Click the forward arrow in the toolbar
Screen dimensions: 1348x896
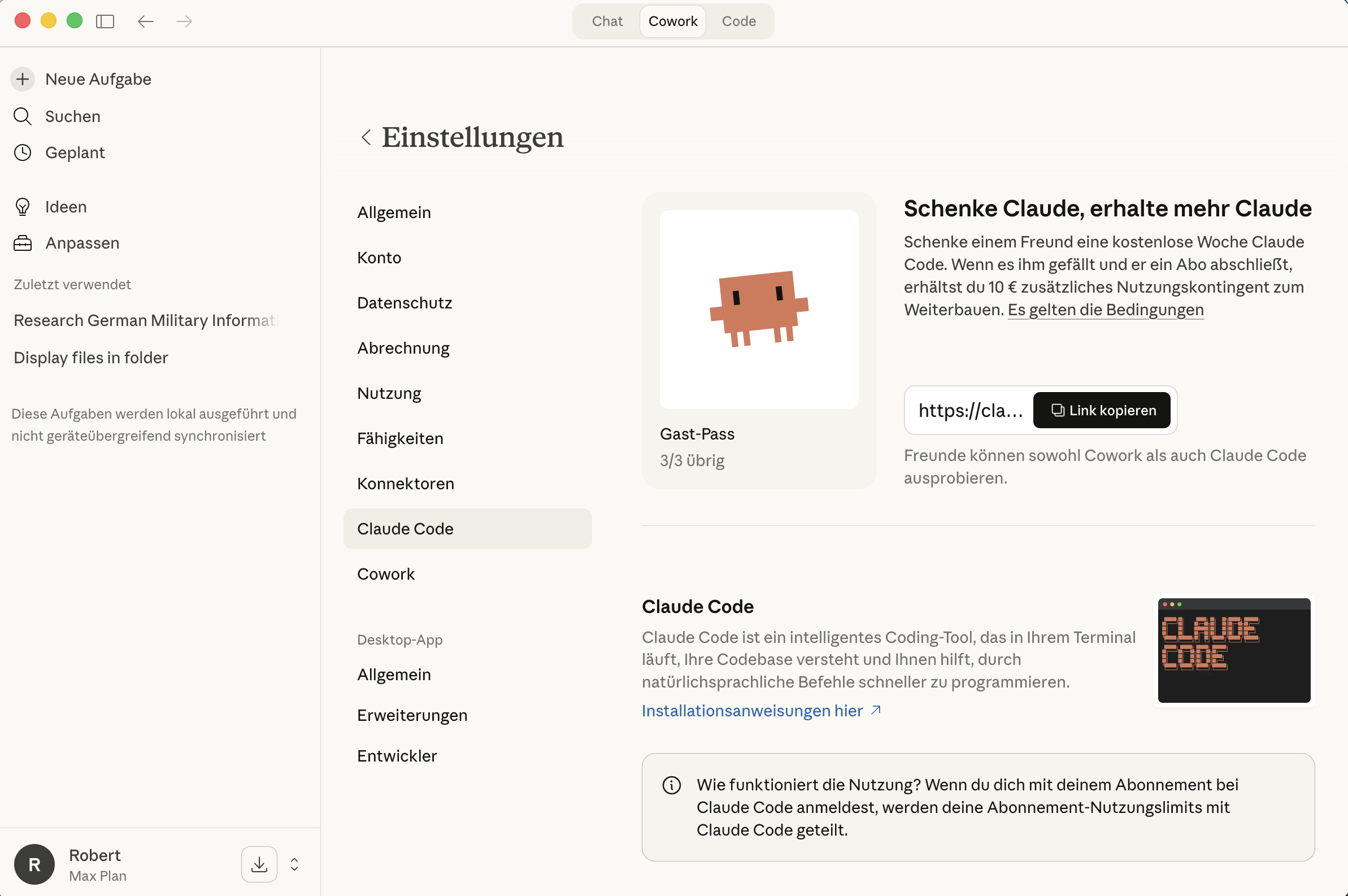click(x=184, y=21)
